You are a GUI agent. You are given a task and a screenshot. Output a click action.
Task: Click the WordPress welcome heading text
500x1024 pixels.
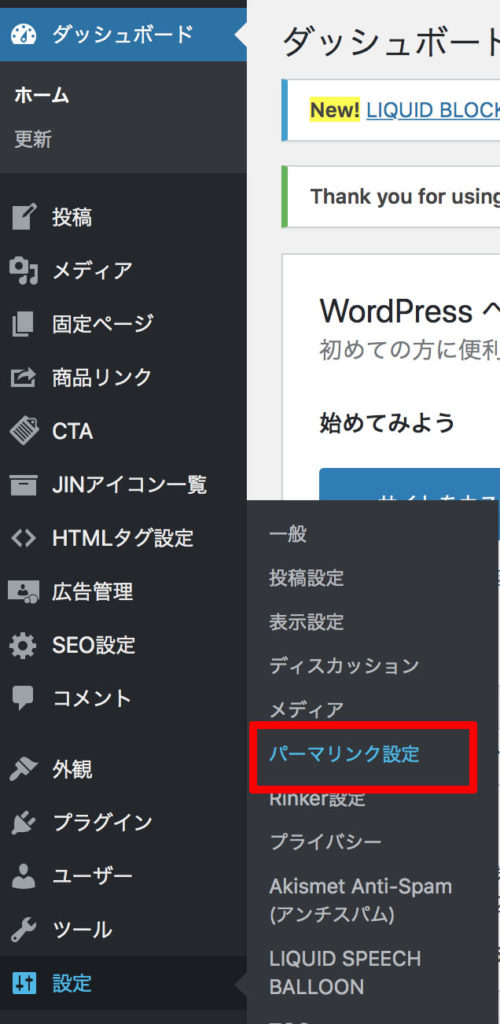[x=409, y=312]
